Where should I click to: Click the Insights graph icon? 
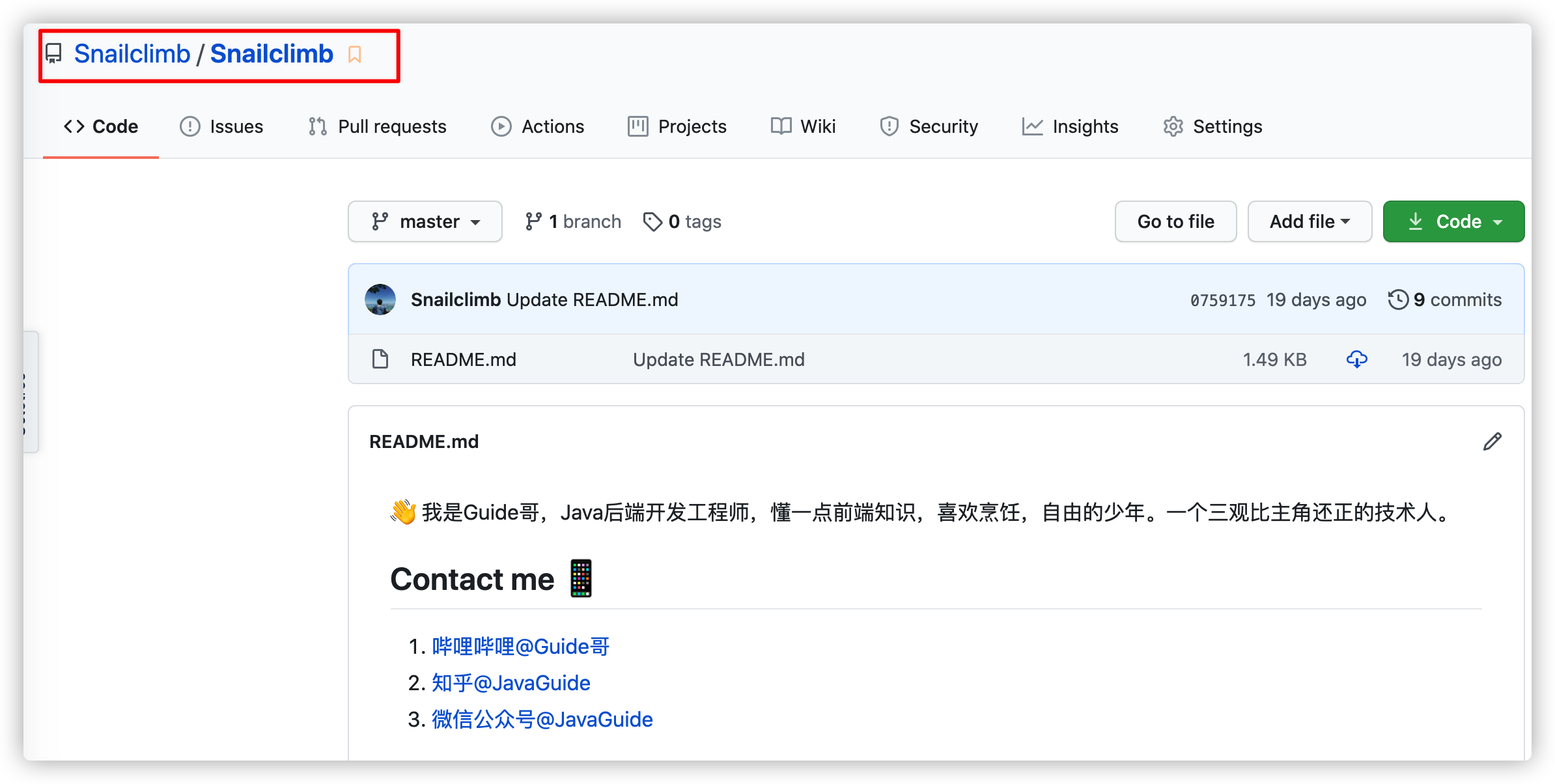[x=1033, y=126]
